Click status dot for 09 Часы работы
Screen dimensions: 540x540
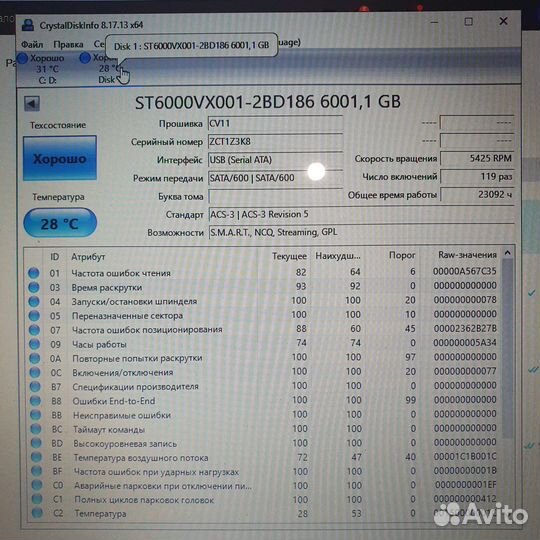click(x=34, y=344)
